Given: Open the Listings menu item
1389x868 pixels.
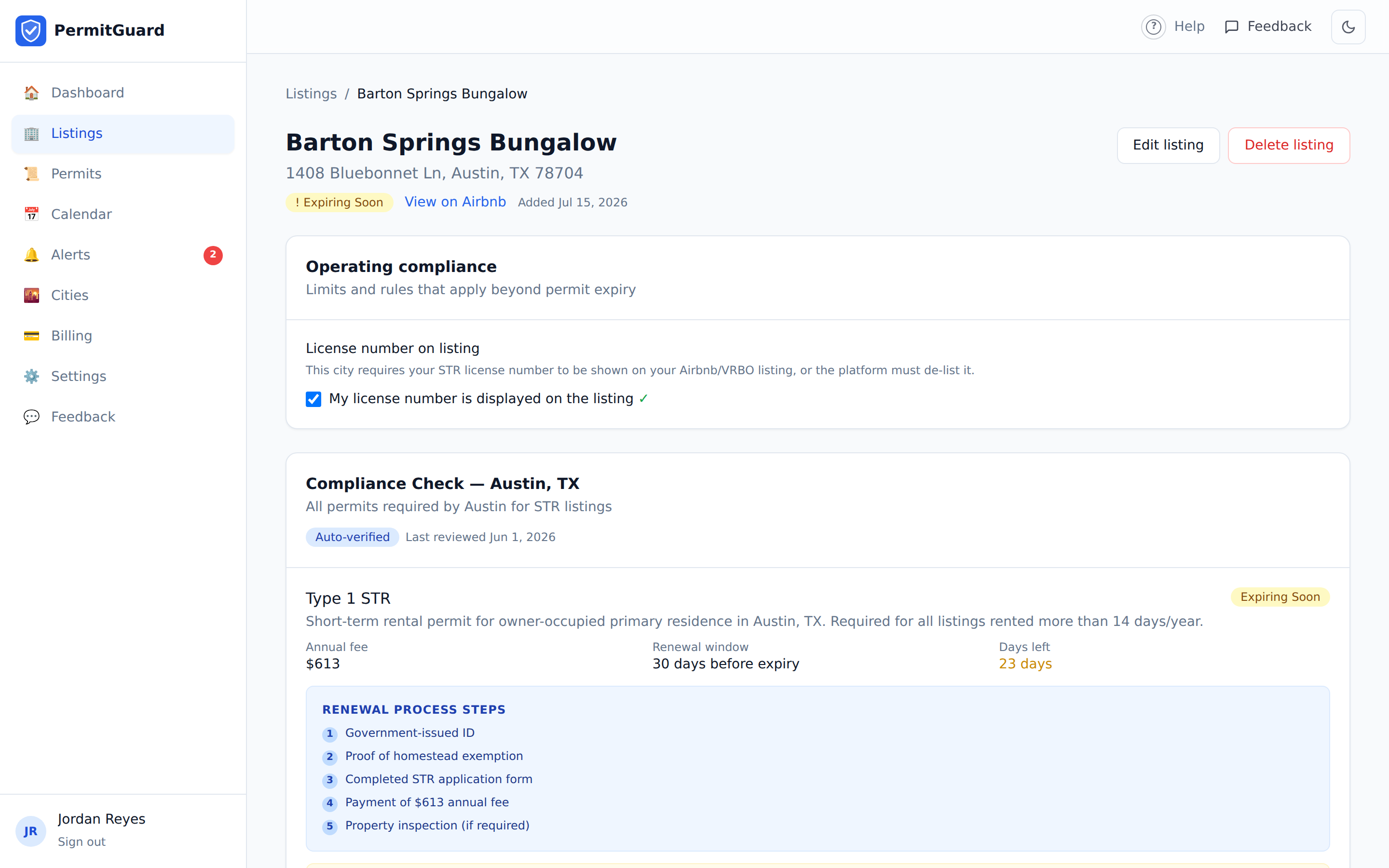Looking at the screenshot, I should 123,133.
